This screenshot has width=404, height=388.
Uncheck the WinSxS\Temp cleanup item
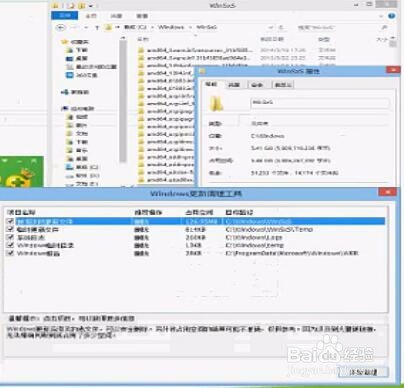tap(10, 229)
